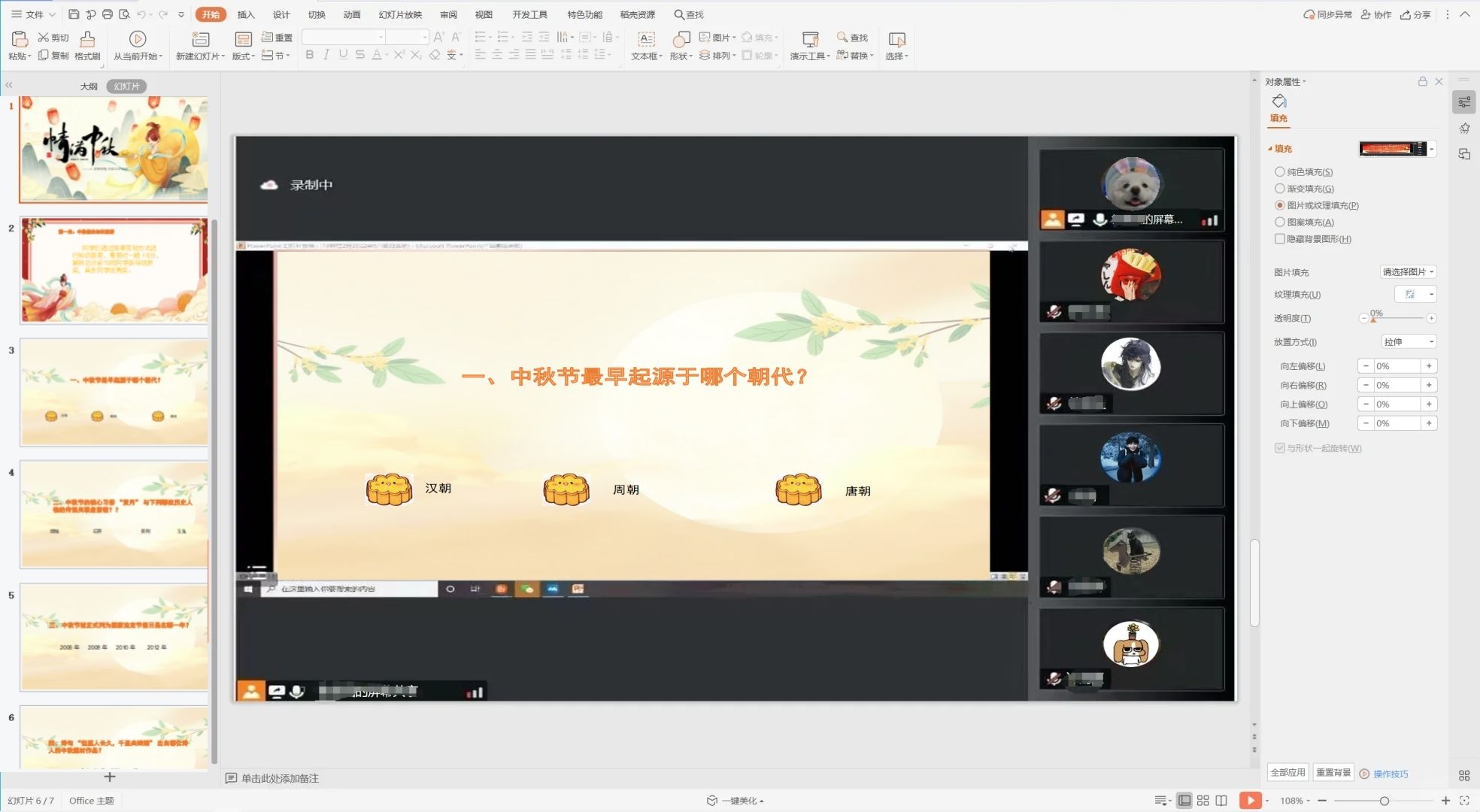Check hide background graphics (隐藏背景图形) box
Viewport: 1480px width, 812px height.
pos(1279,239)
